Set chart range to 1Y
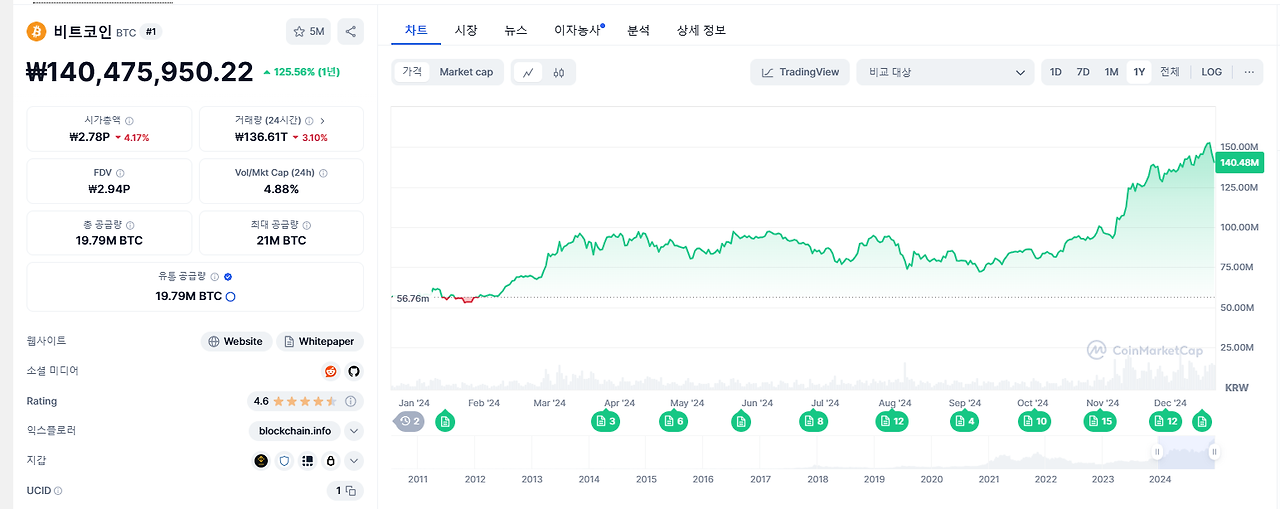The height and width of the screenshot is (509, 1280). pos(1139,72)
